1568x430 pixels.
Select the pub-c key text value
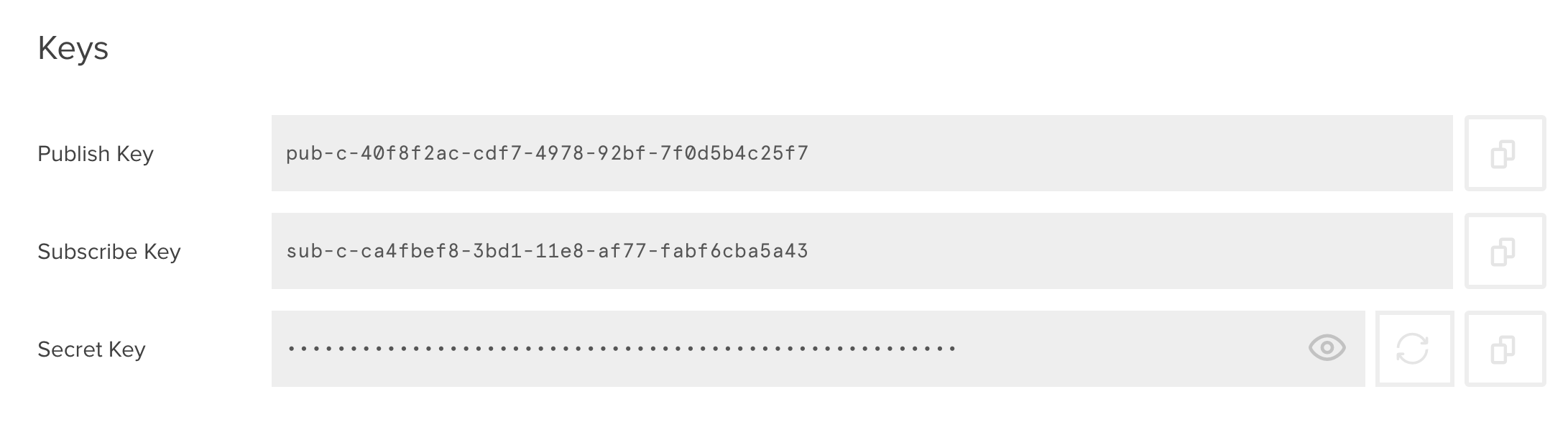(548, 152)
